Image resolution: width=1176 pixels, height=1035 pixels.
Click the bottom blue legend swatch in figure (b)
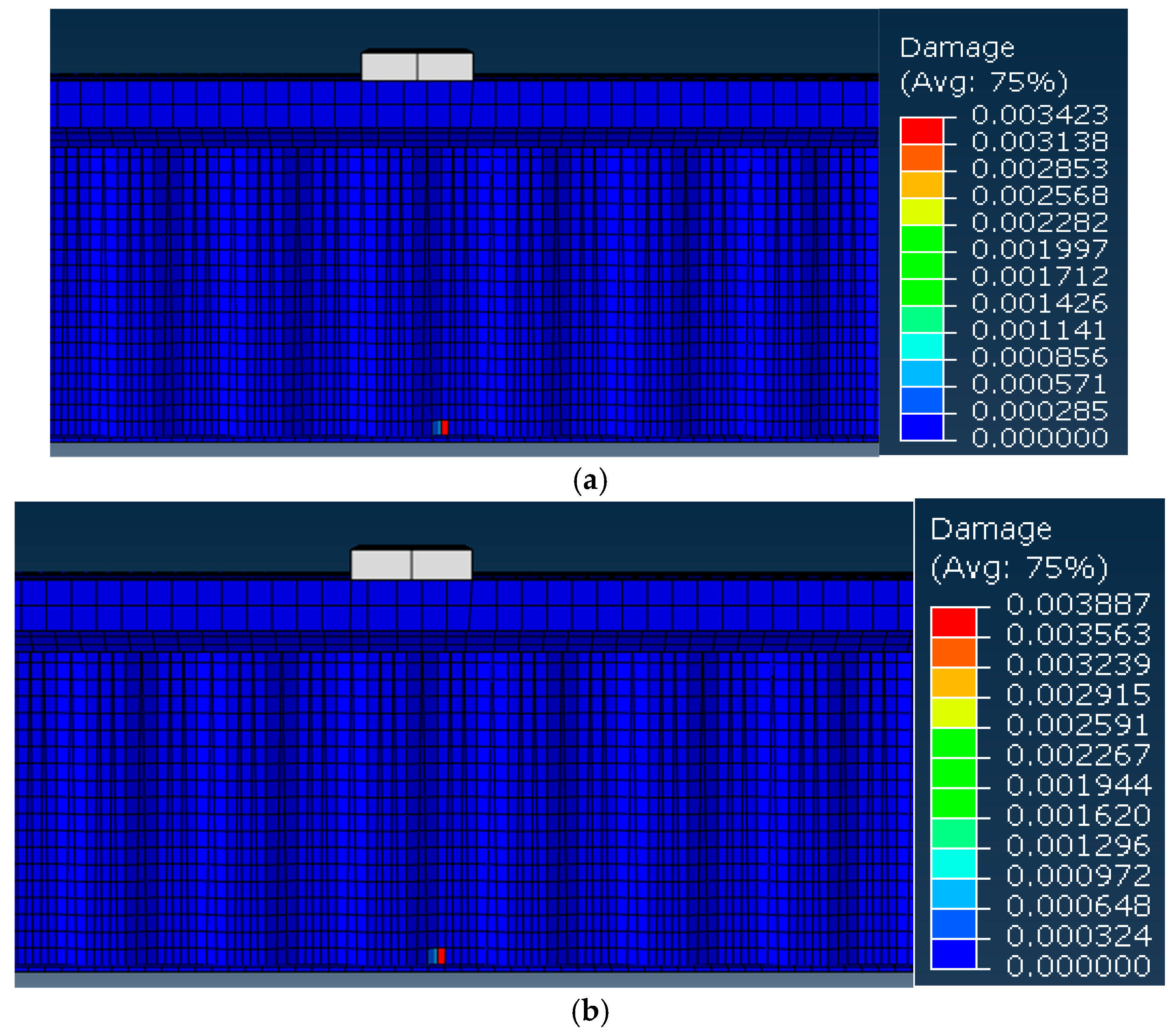[953, 954]
